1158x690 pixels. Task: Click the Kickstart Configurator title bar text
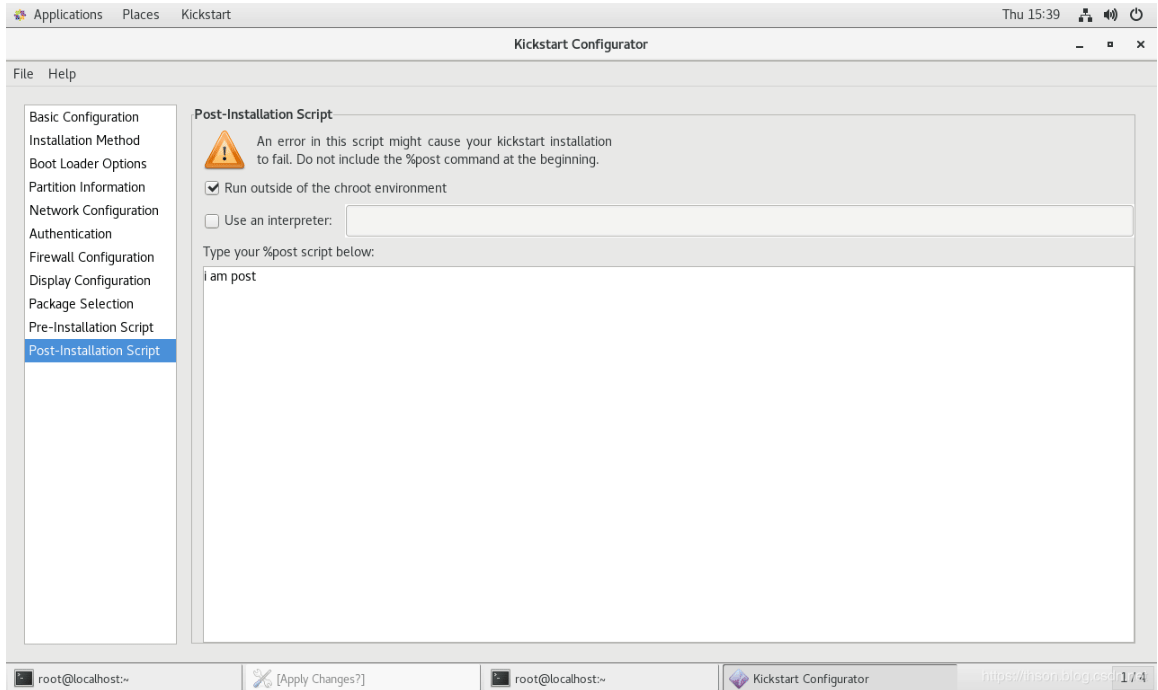580,44
